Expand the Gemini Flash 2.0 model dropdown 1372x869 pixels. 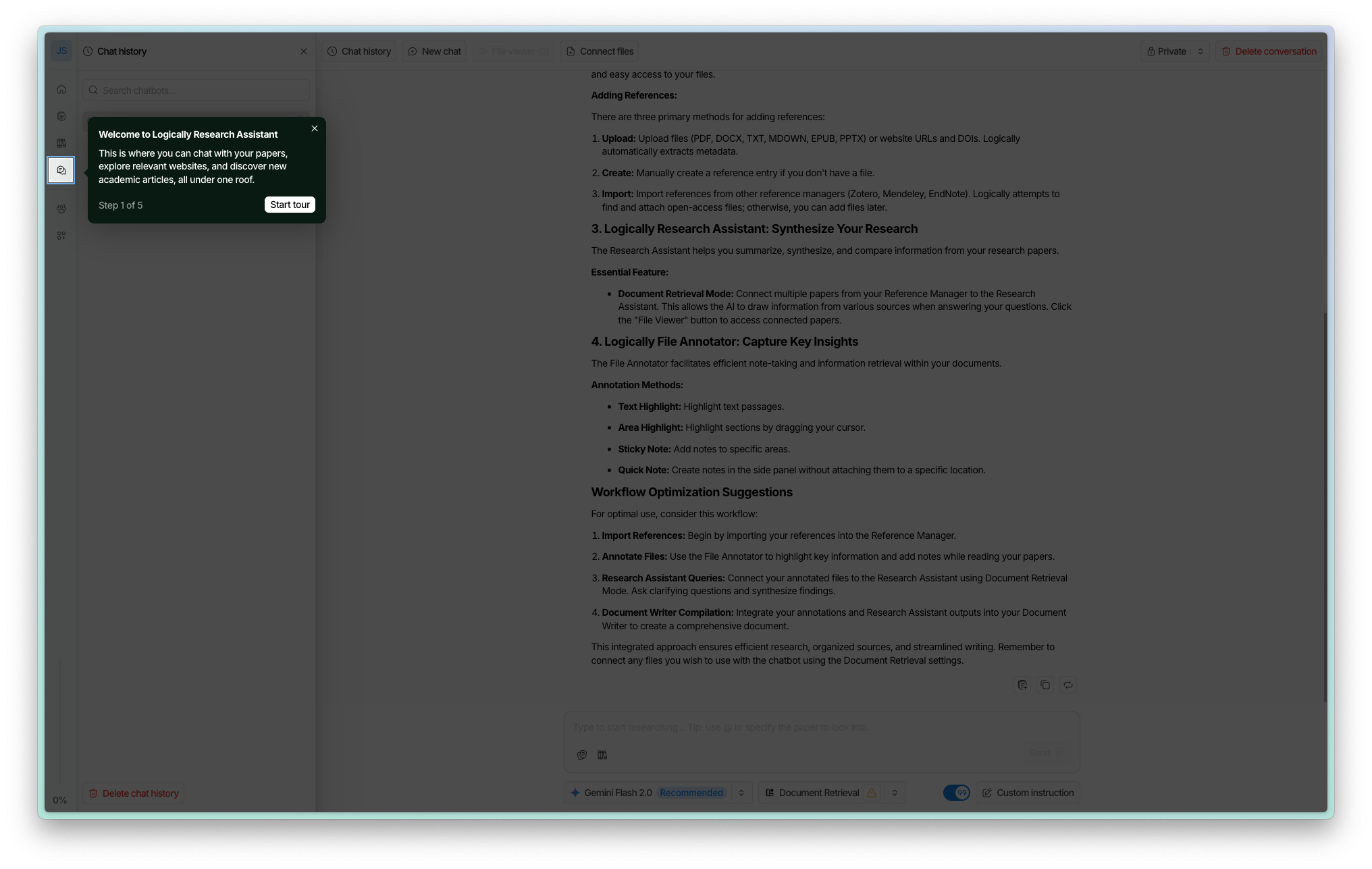point(741,793)
